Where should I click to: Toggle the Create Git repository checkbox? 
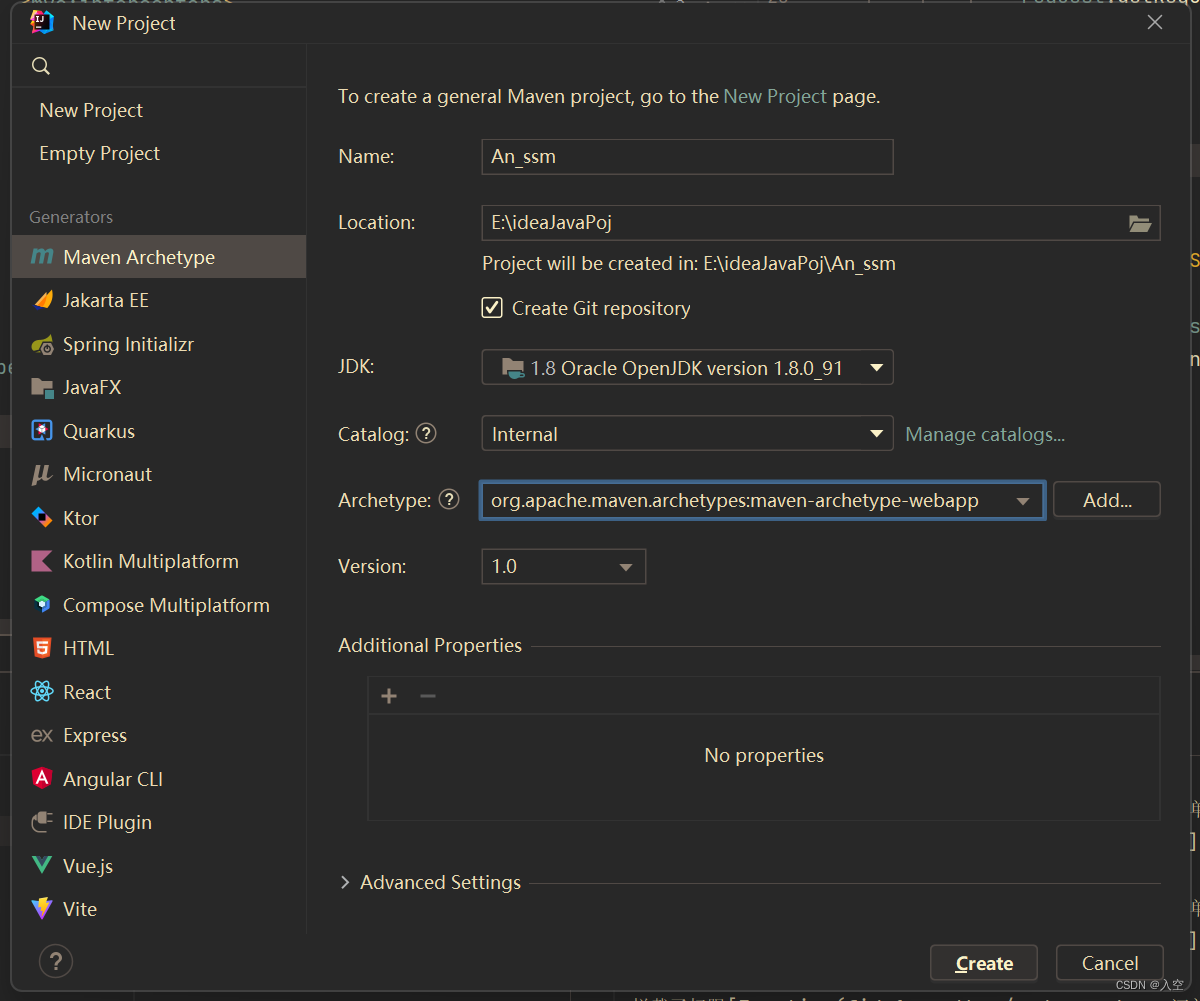(x=492, y=307)
